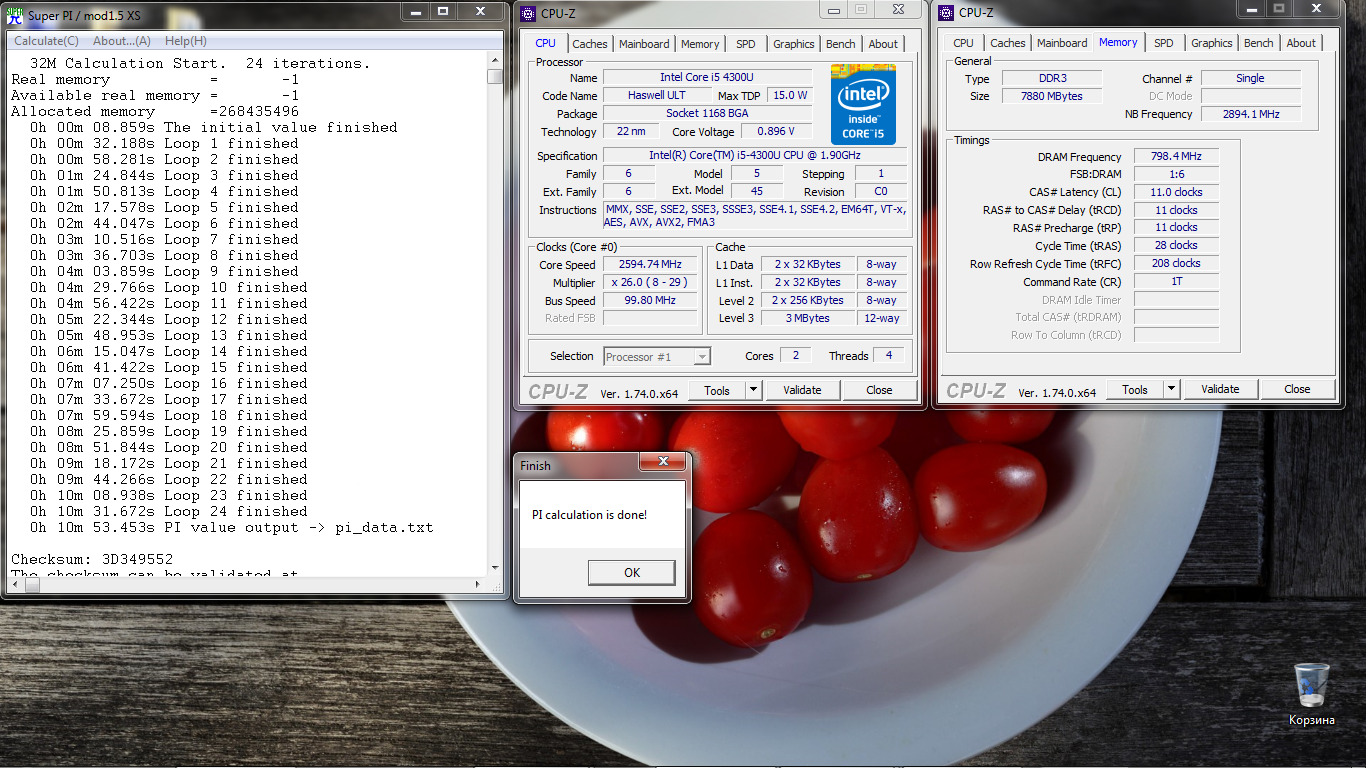Click the Bus Speed value 99.80 MHz
The image size is (1366, 768).
(650, 301)
